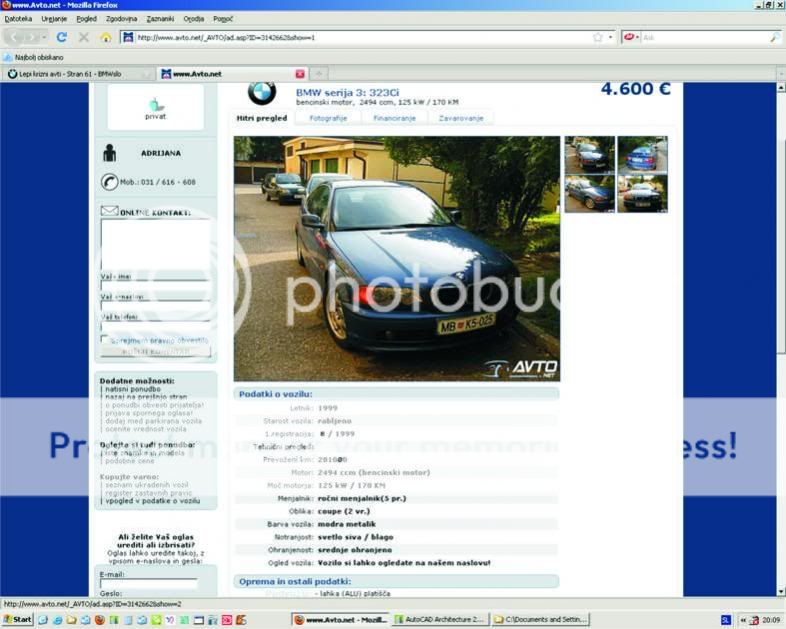Click the site favicon in the address bar
Image resolution: width=786 pixels, height=629 pixels.
point(128,37)
